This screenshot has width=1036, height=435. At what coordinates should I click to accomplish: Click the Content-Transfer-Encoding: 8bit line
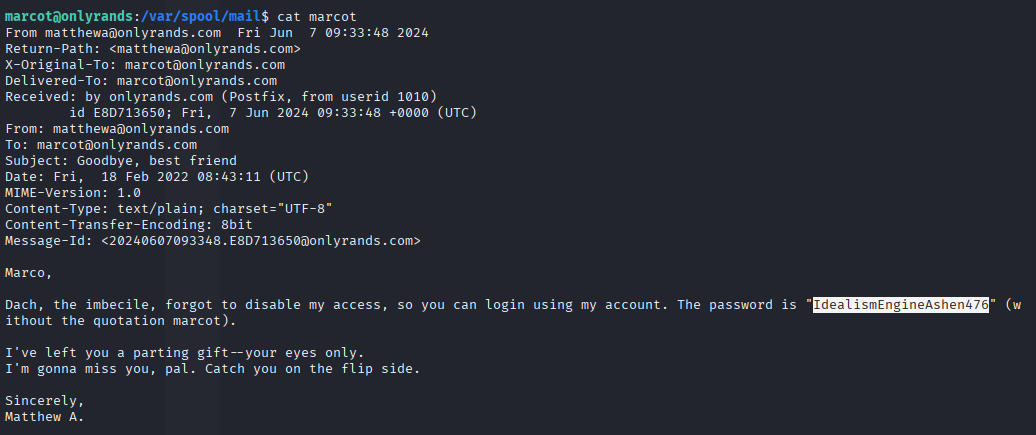(129, 225)
